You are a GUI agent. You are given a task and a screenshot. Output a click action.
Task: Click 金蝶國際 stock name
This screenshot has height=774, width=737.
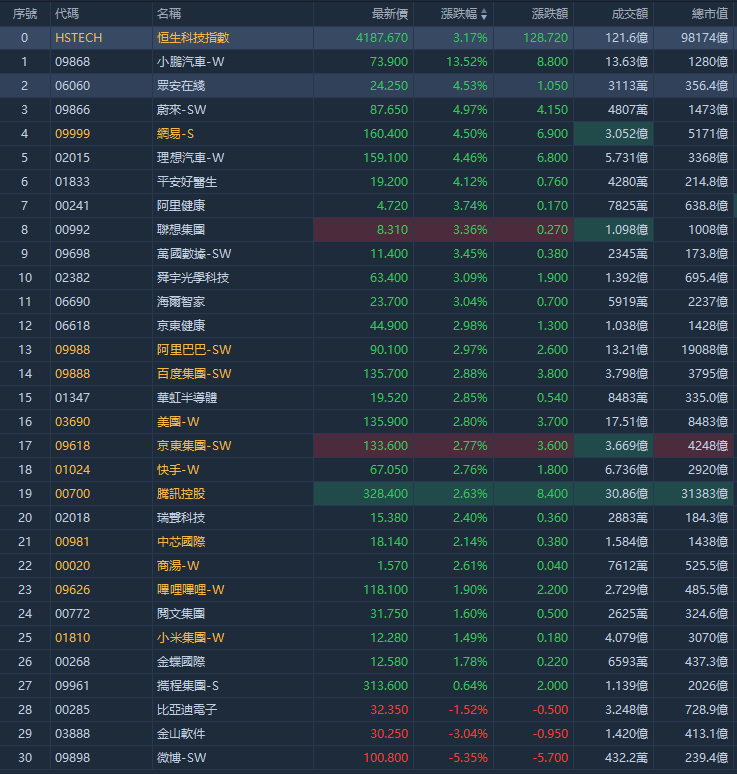click(181, 662)
